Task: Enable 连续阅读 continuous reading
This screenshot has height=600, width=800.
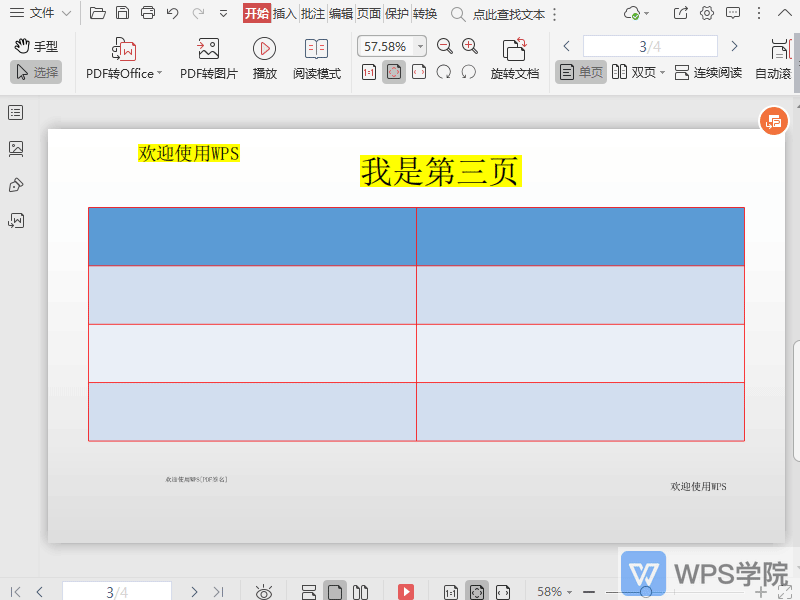Action: (708, 73)
